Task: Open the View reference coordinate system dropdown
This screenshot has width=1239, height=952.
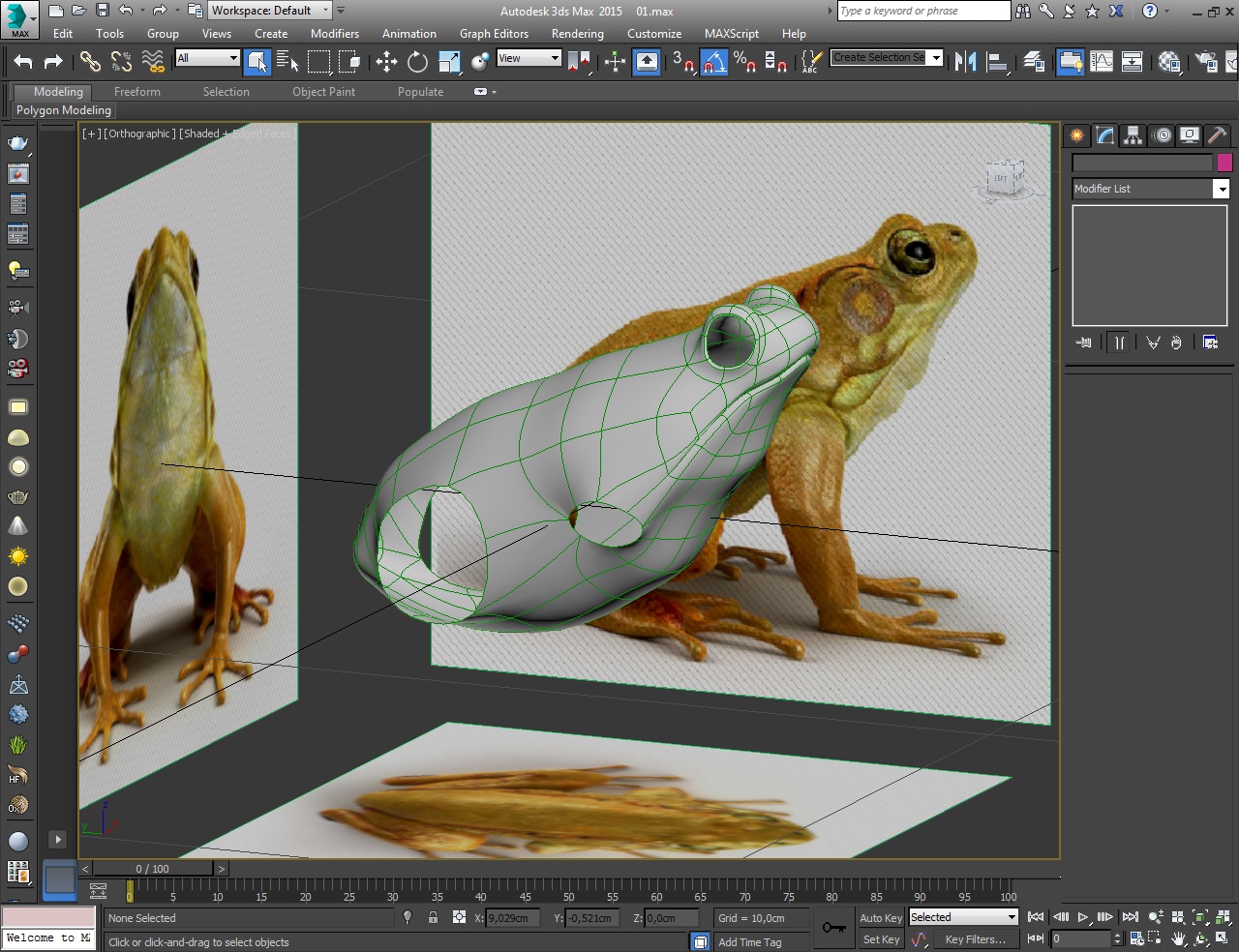Action: [x=529, y=58]
